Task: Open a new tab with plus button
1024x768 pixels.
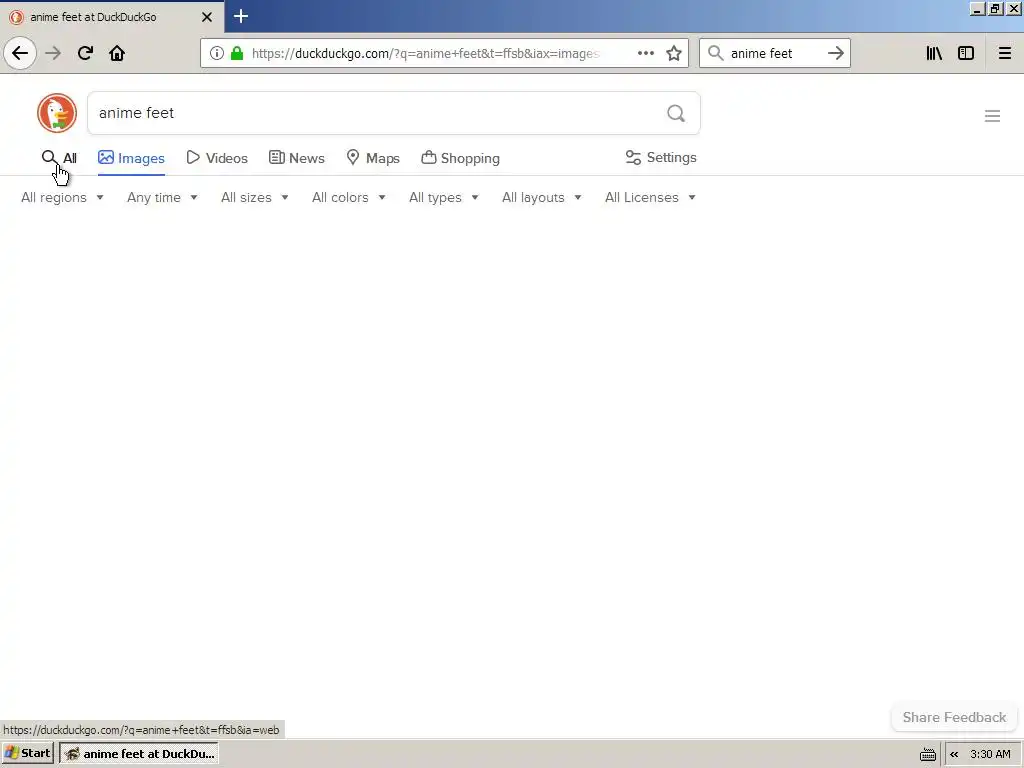Action: [241, 16]
